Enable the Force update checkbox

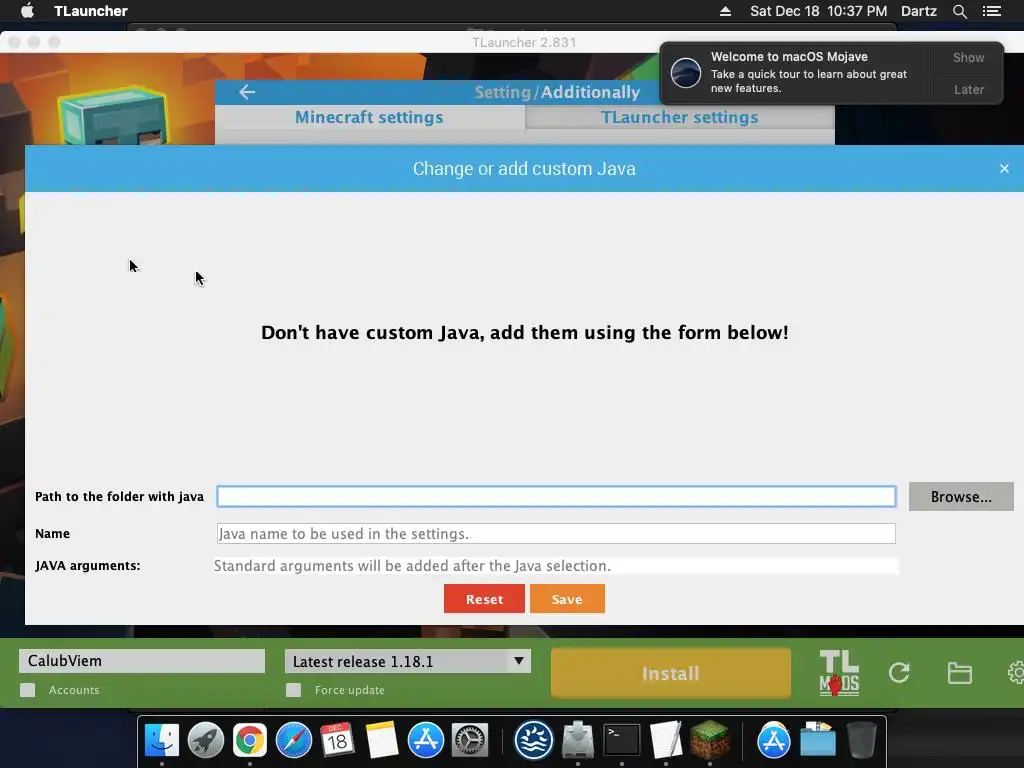(293, 690)
